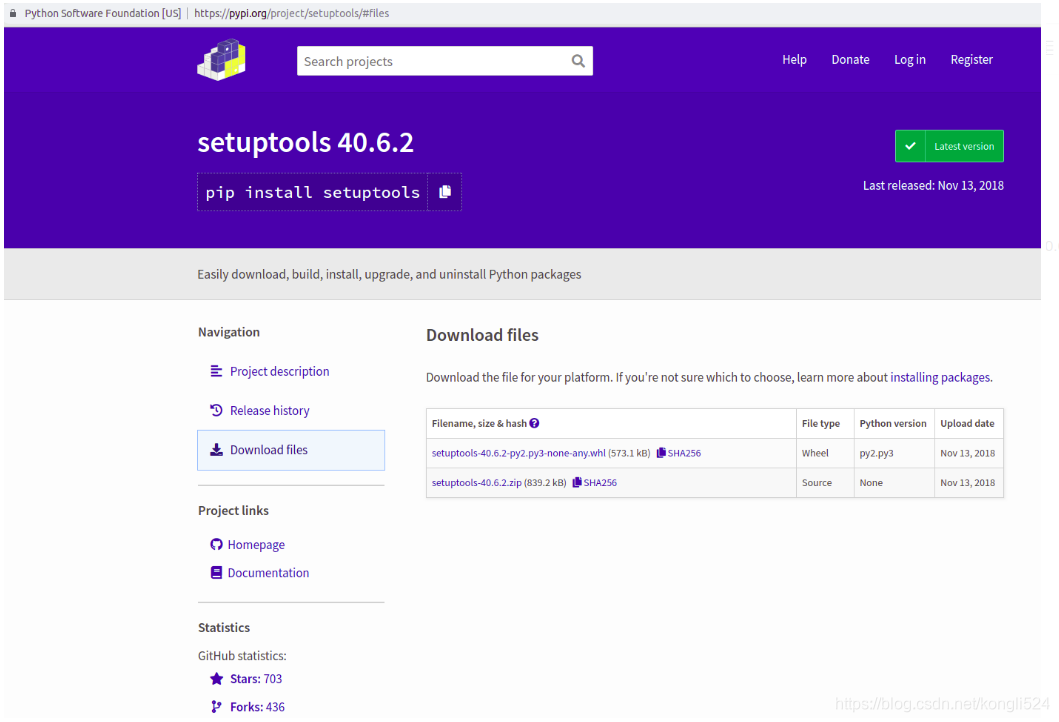Copy the pip install command to clipboard
1059x722 pixels.
click(x=444, y=192)
